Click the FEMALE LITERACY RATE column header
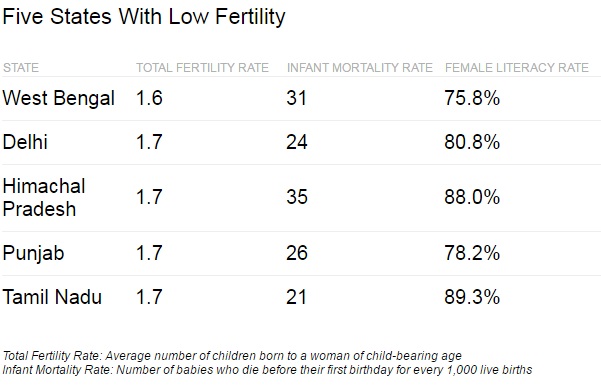Image resolution: width=601 pixels, height=386 pixels. [517, 68]
